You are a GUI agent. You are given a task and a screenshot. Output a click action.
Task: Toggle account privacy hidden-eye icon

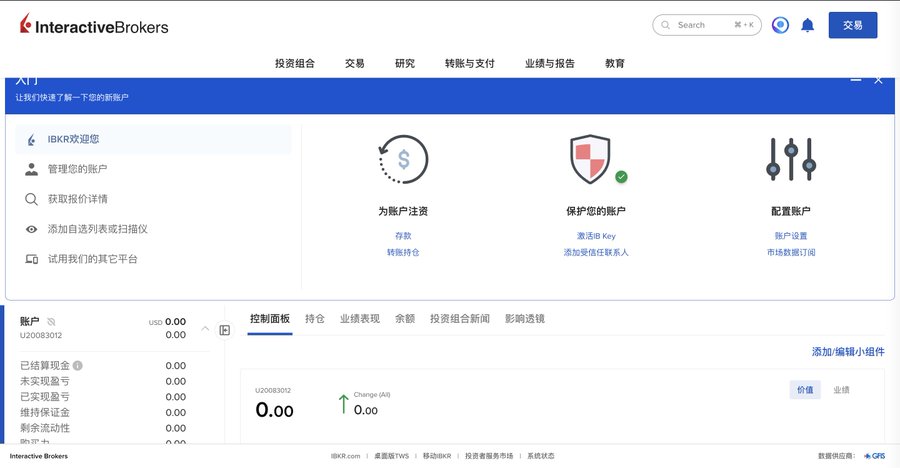51,322
